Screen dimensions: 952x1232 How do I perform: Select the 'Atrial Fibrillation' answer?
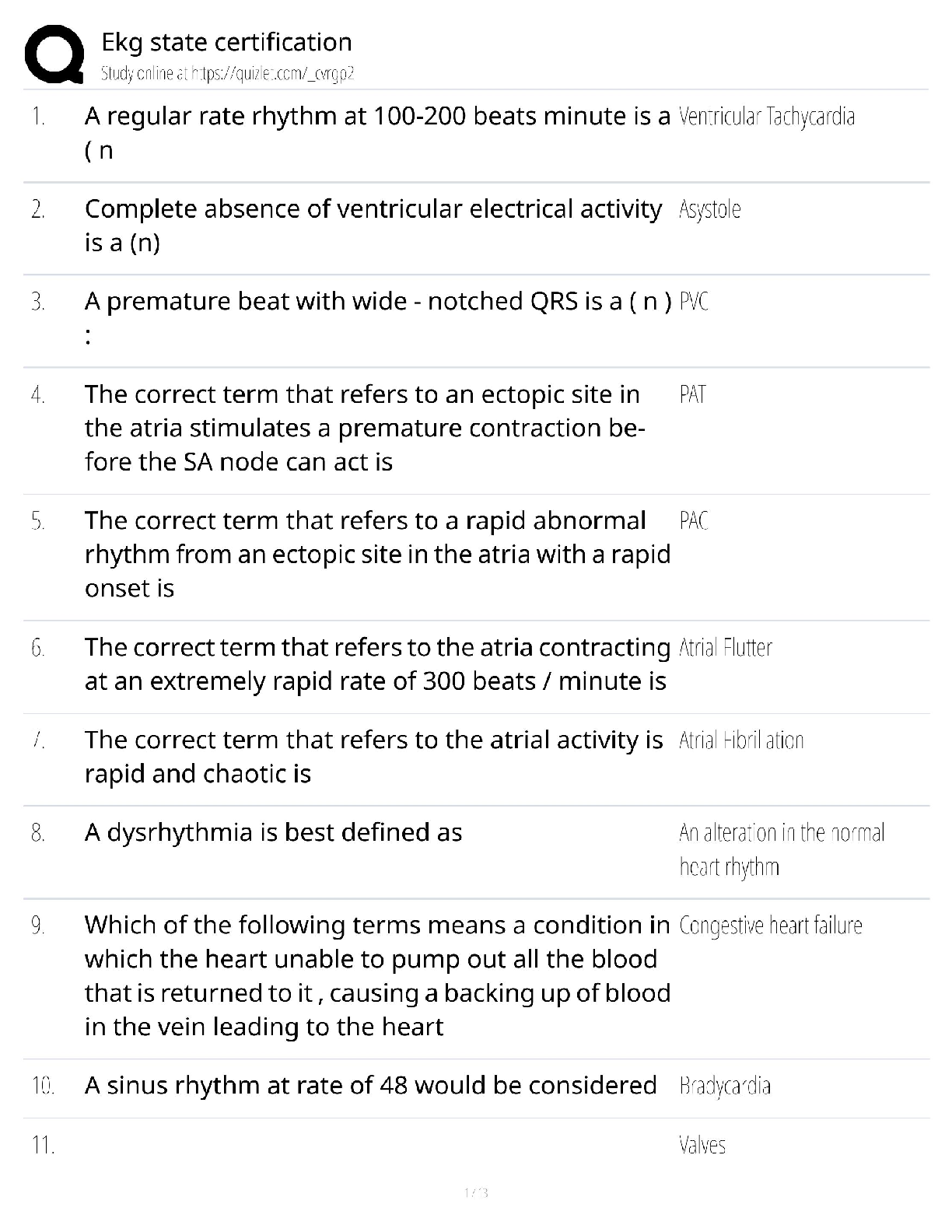click(741, 740)
